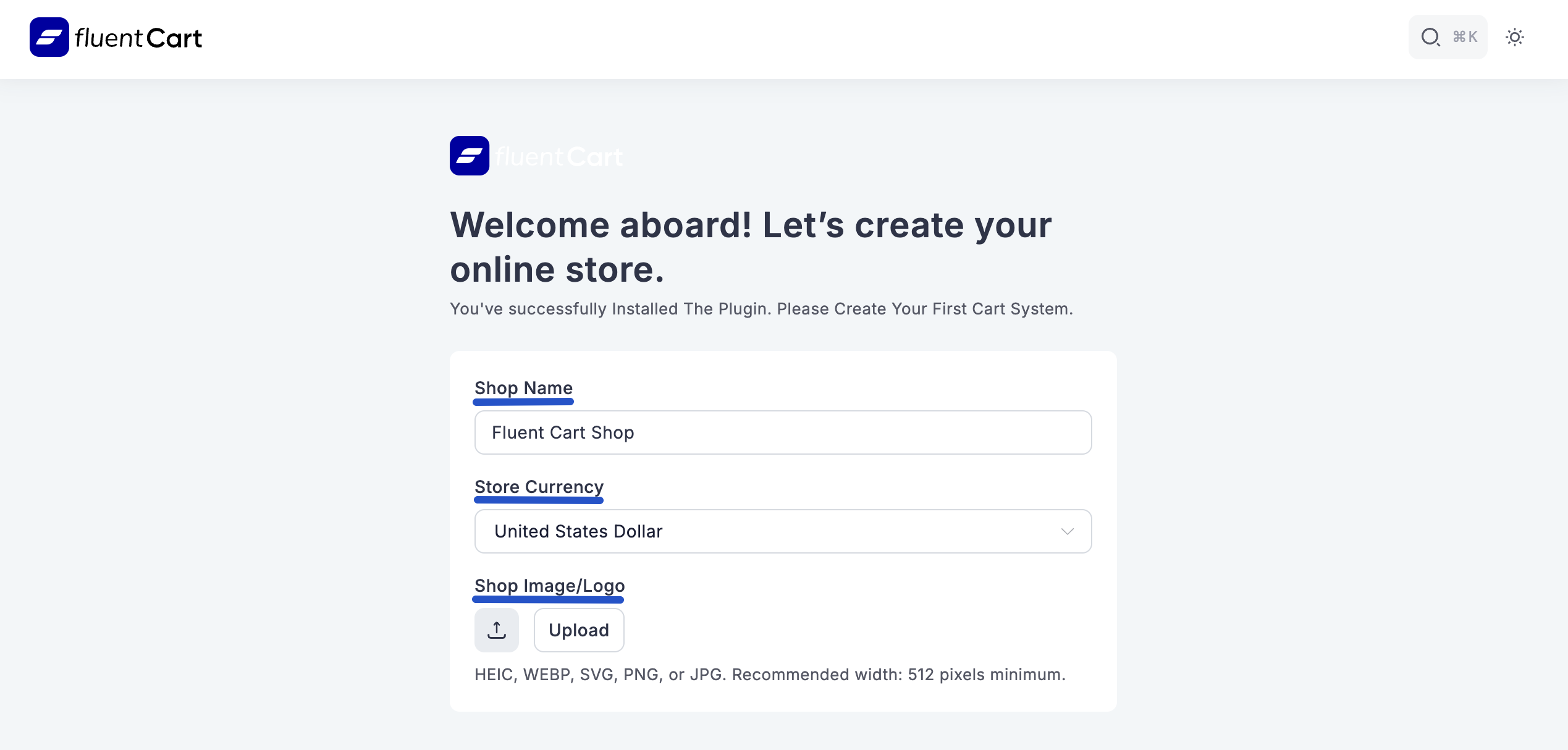Click the fluentCart logo in the header
The height and width of the screenshot is (750, 1568).
point(115,37)
